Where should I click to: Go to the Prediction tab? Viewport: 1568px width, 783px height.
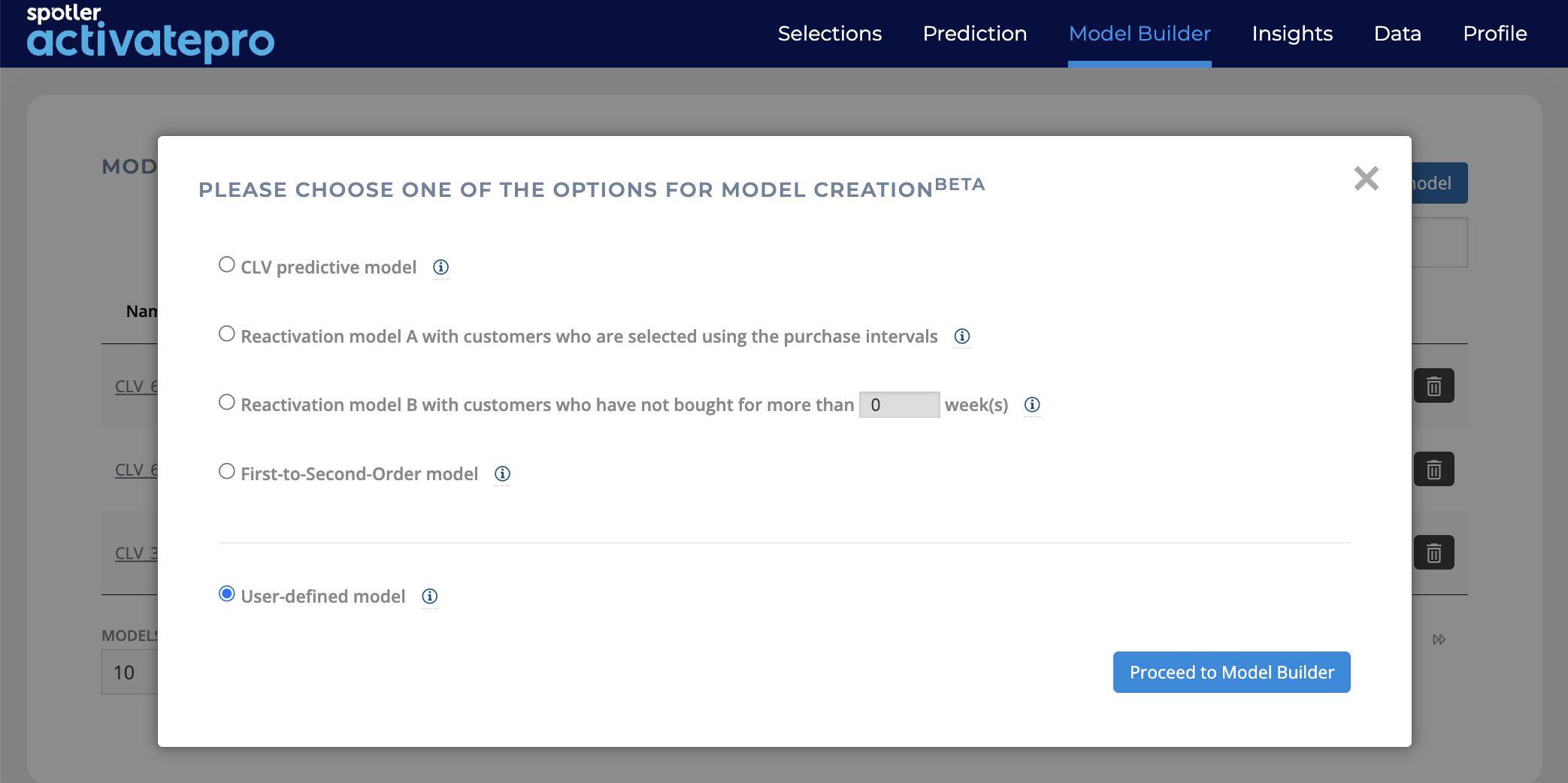coord(975,34)
